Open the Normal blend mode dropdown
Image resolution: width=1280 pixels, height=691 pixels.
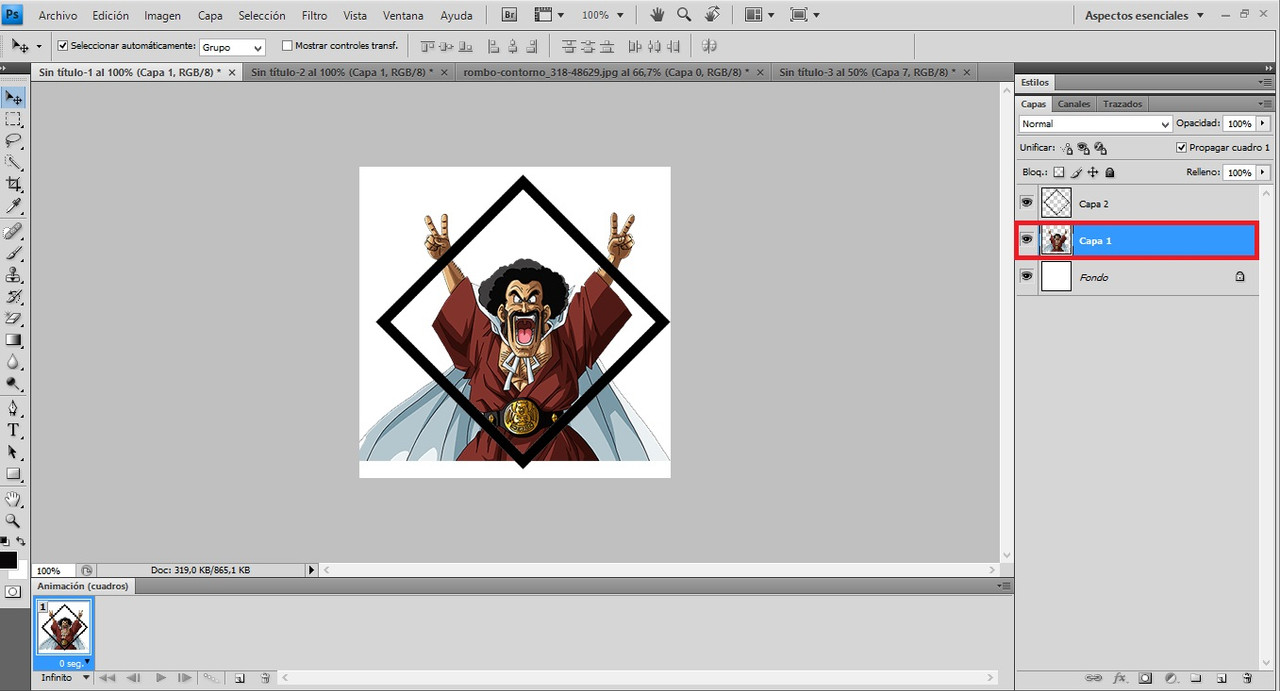click(x=1095, y=124)
